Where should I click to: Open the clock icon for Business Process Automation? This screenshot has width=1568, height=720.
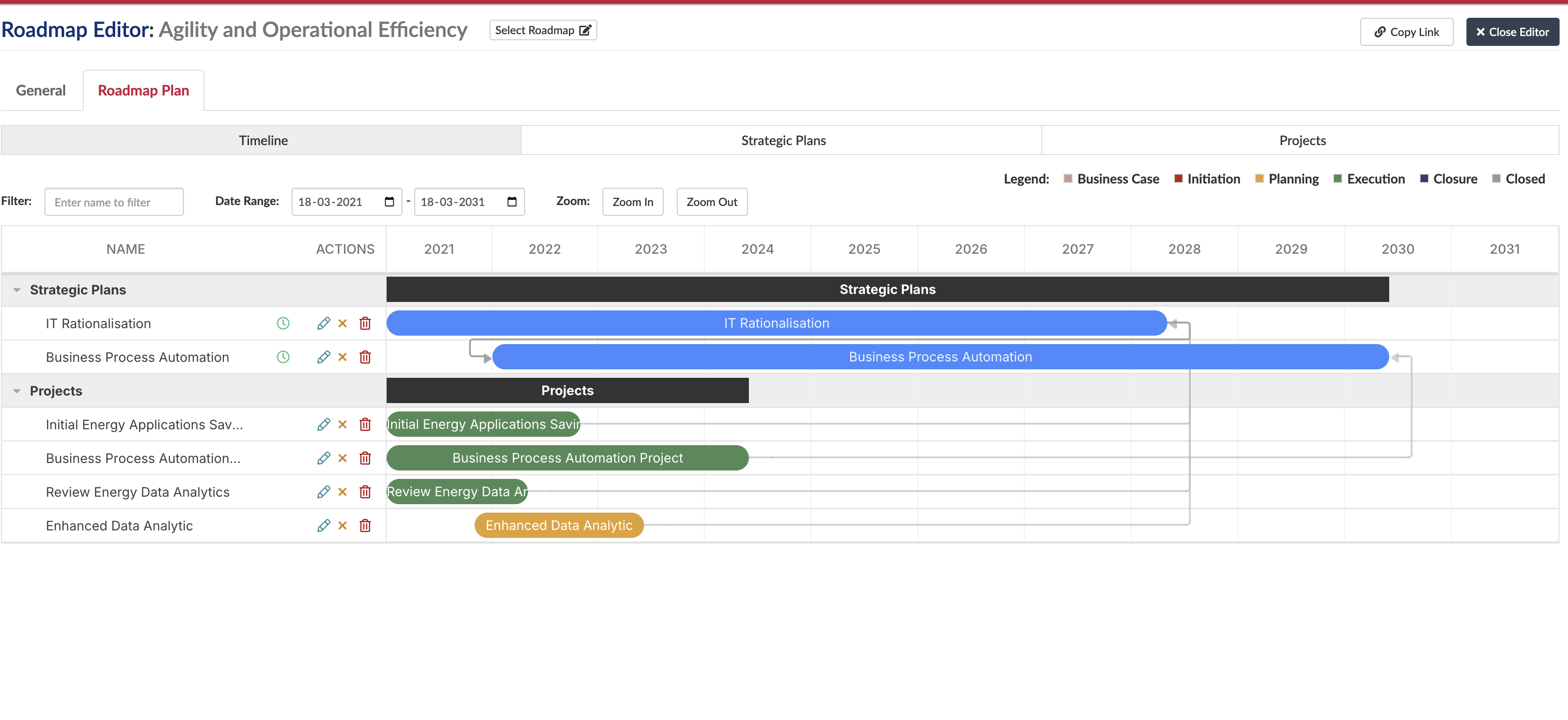pos(282,357)
